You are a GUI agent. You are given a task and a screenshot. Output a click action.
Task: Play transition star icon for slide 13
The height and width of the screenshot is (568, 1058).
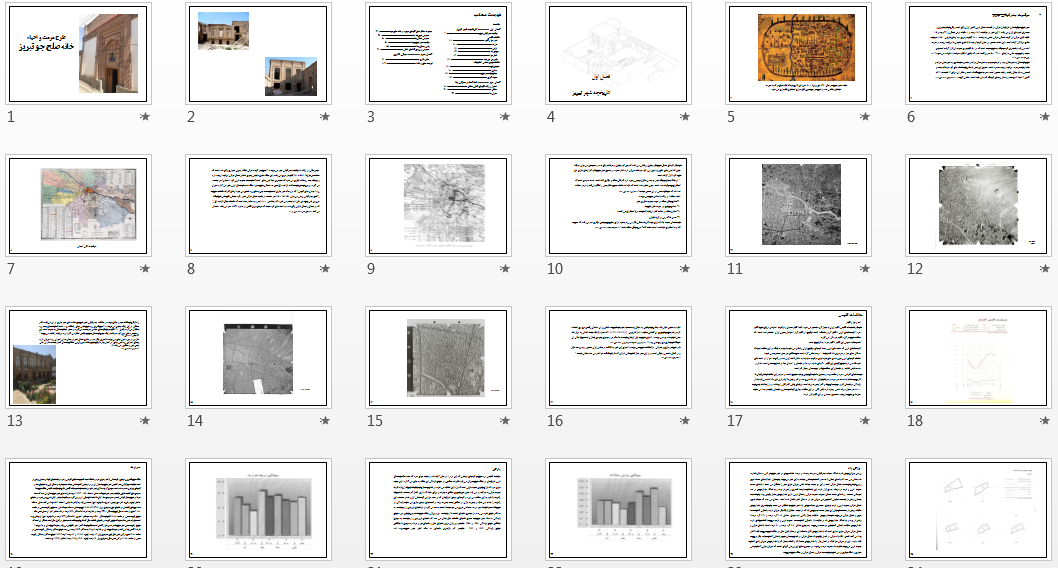click(x=145, y=420)
